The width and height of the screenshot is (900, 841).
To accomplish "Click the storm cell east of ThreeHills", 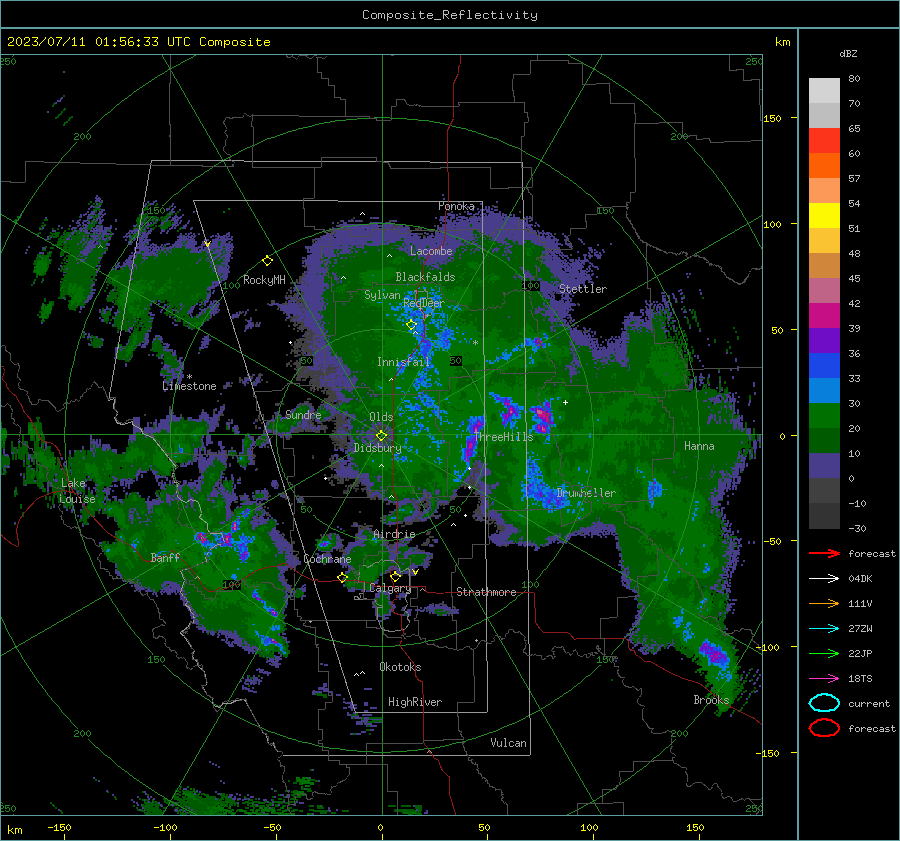I will (x=542, y=417).
